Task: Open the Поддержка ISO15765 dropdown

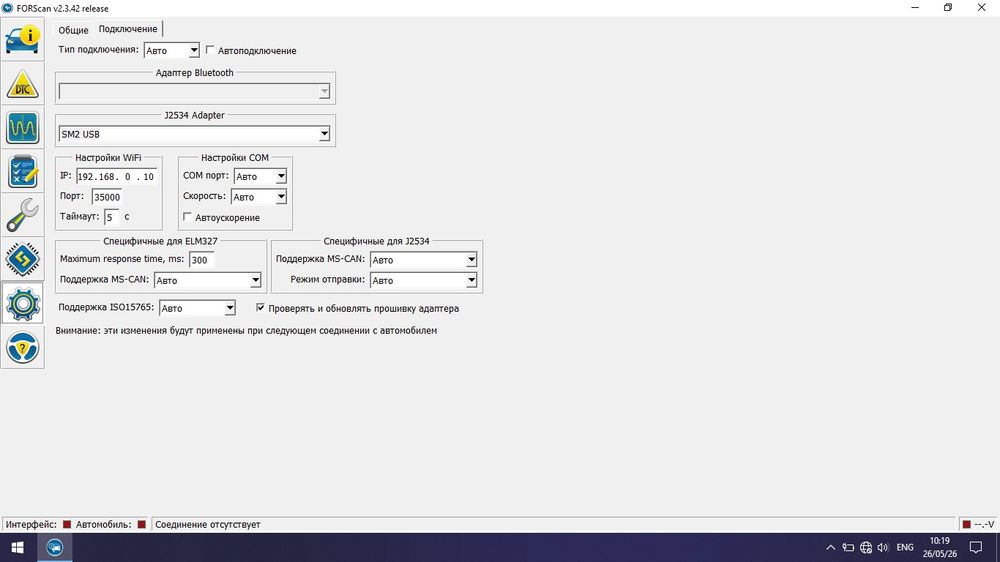Action: (197, 308)
